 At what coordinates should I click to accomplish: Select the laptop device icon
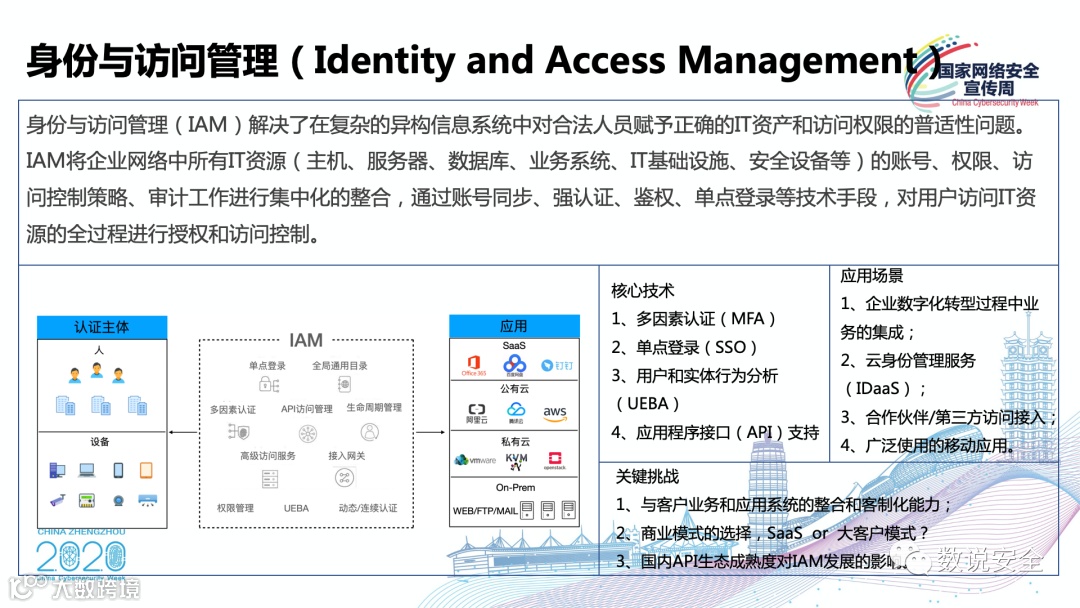(87, 470)
